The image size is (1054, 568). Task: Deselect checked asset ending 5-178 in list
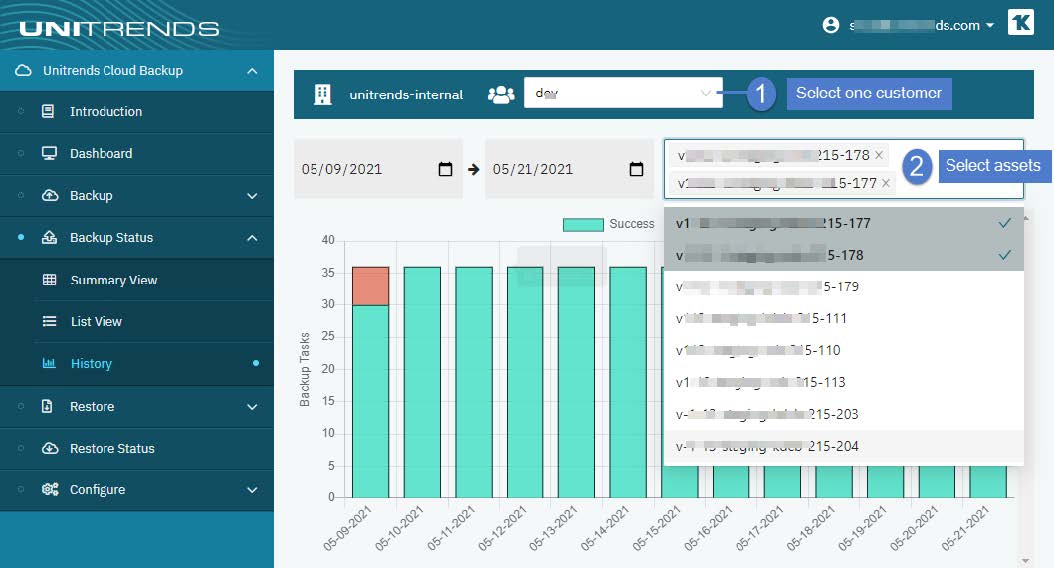pos(844,255)
